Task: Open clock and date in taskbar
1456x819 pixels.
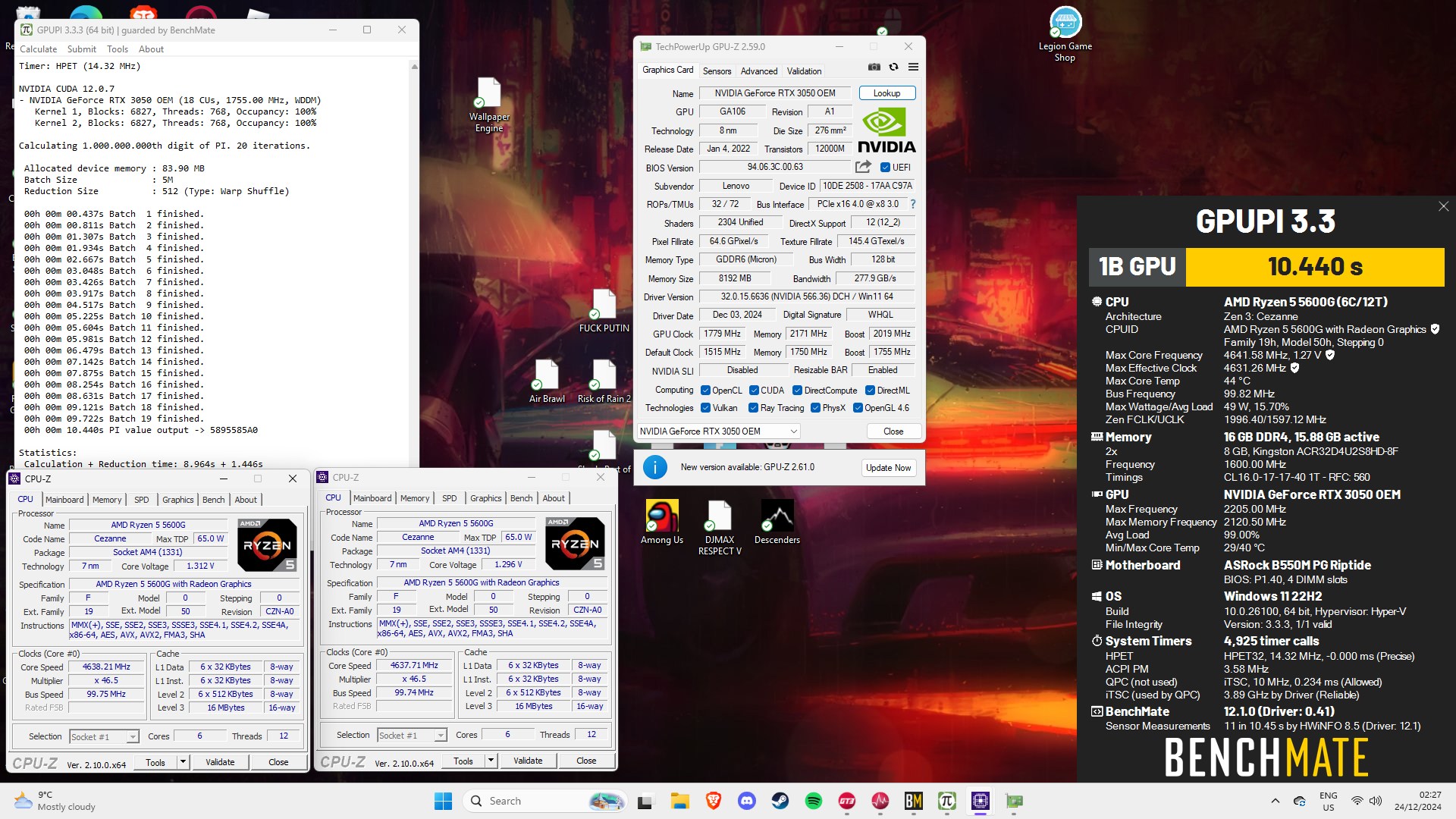Action: [x=1418, y=801]
